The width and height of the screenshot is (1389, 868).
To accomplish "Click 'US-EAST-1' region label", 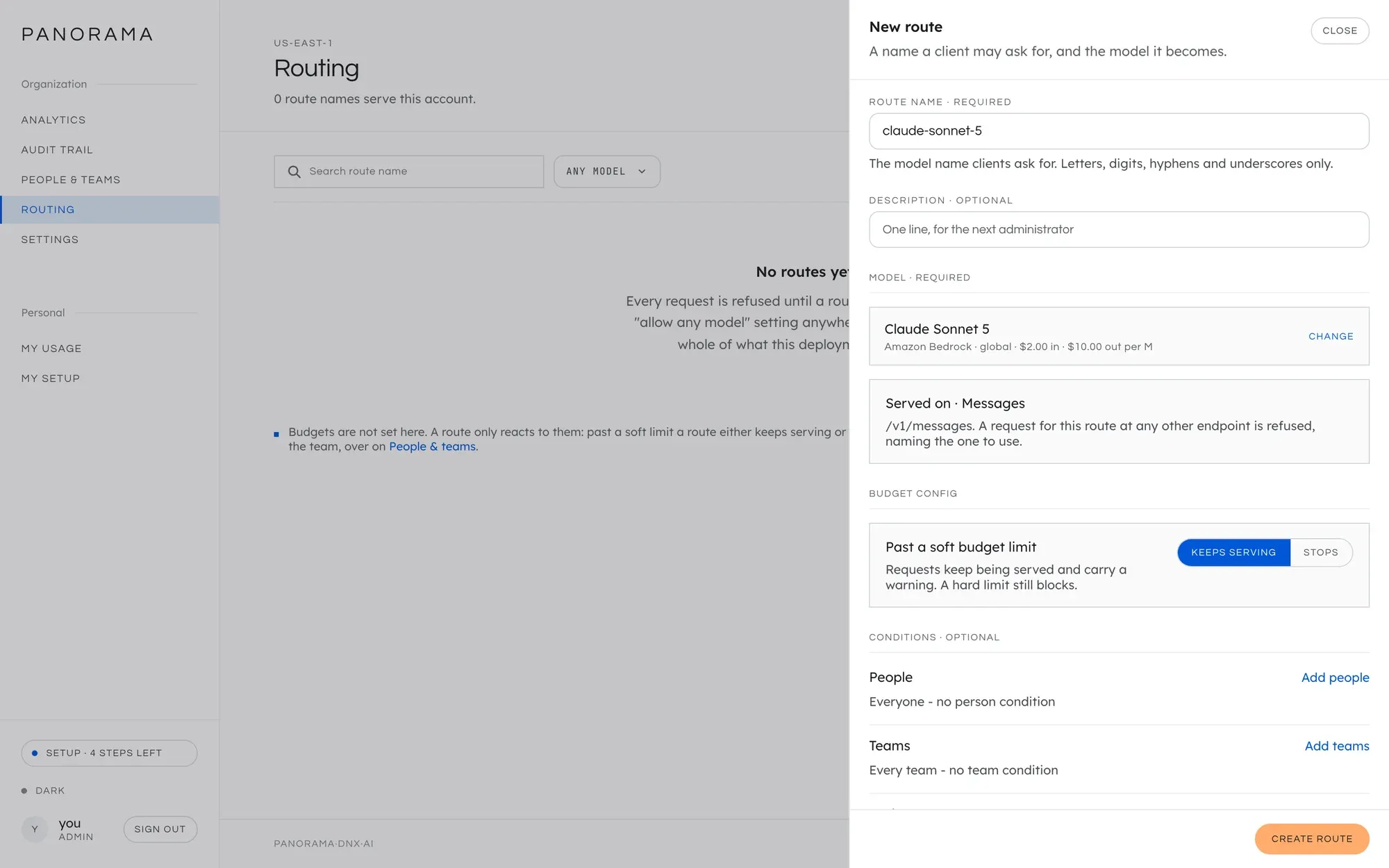I will 303,43.
